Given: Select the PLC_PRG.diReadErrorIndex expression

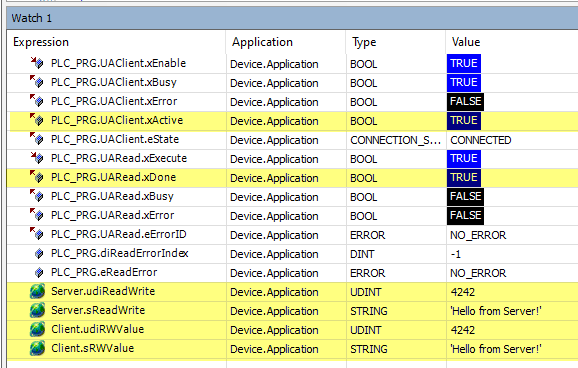Looking at the screenshot, I should coord(119,253).
